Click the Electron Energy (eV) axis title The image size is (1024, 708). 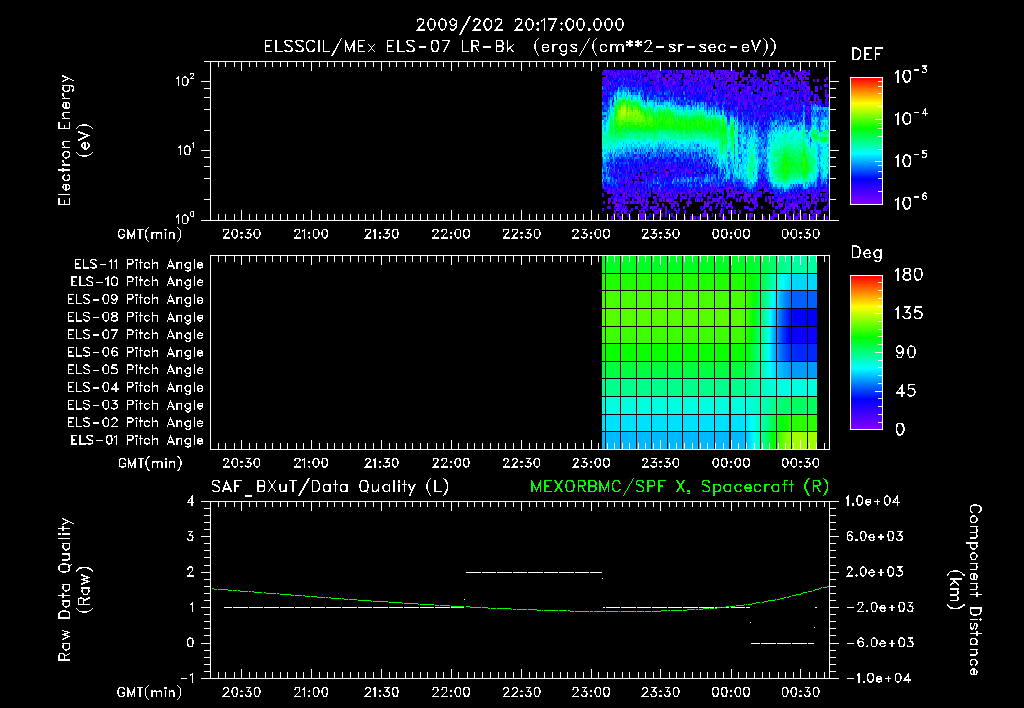(74, 140)
